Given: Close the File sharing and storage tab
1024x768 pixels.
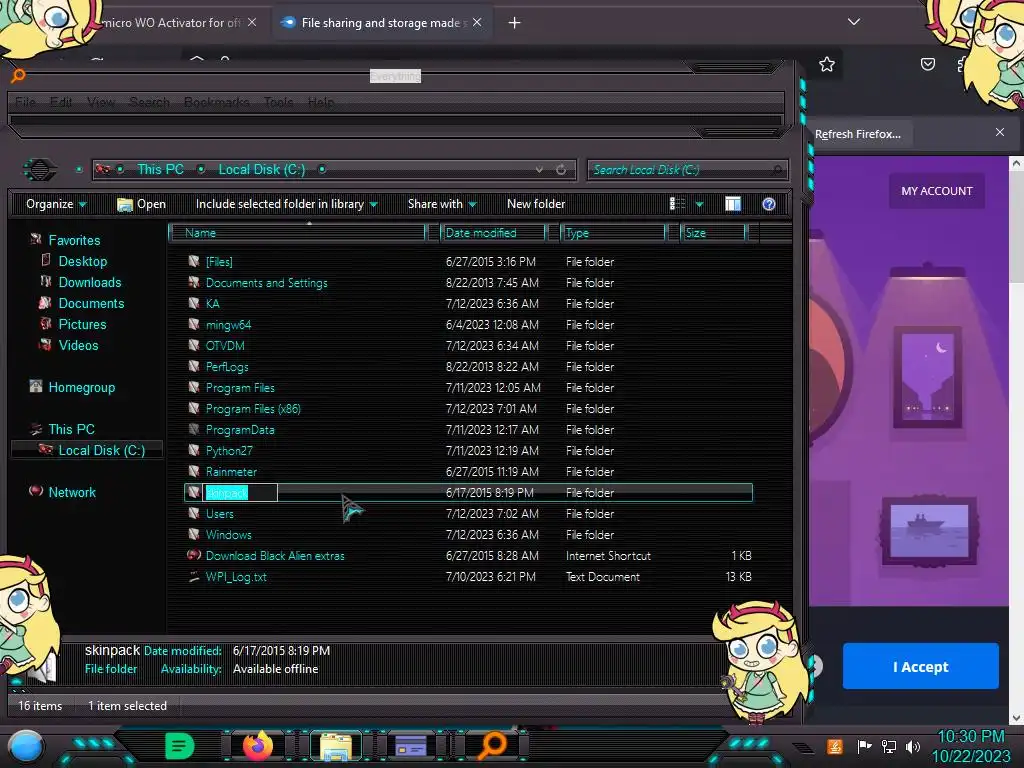Looking at the screenshot, I should [x=477, y=23].
